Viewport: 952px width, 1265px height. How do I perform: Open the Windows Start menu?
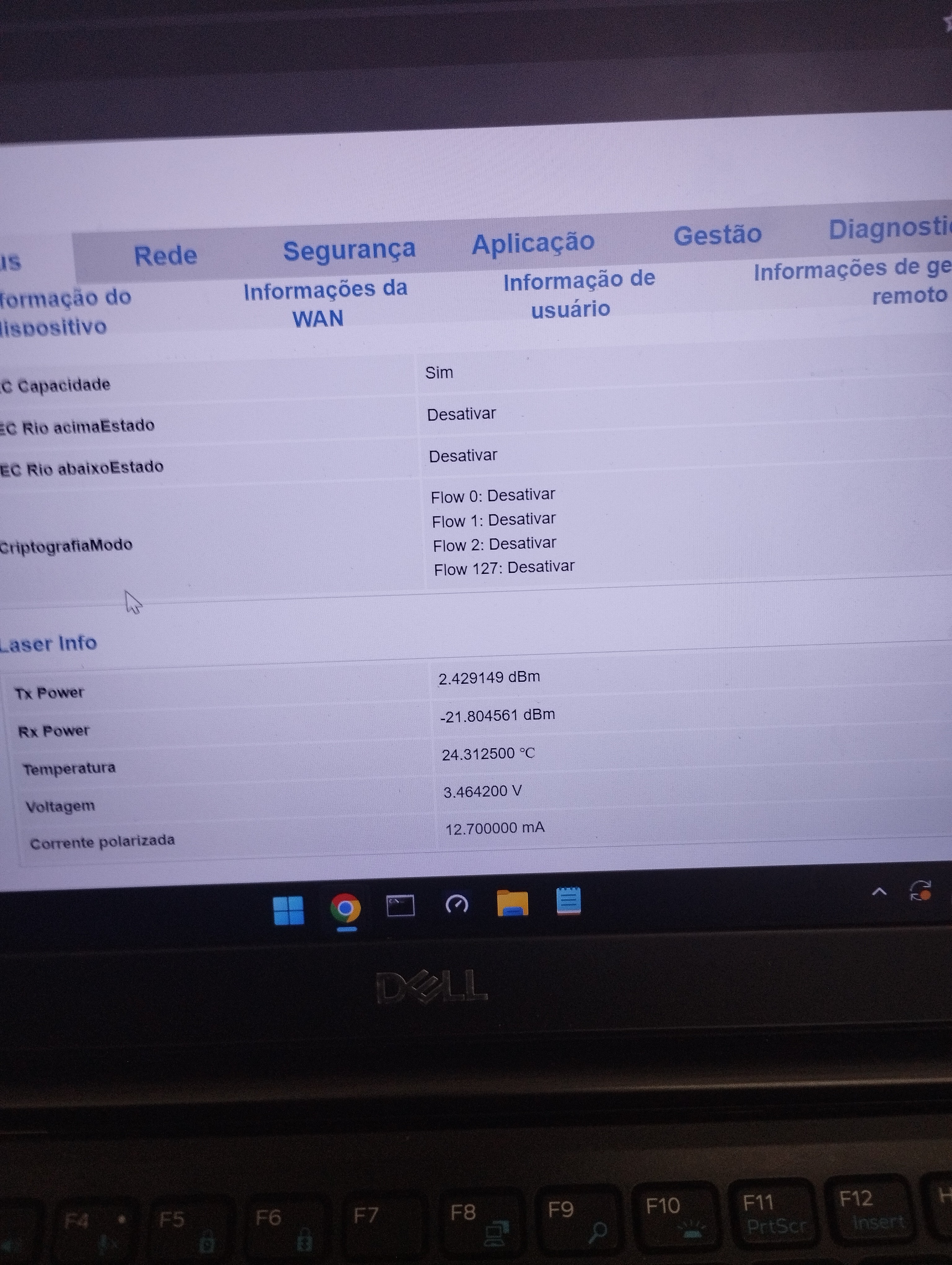pos(289,910)
